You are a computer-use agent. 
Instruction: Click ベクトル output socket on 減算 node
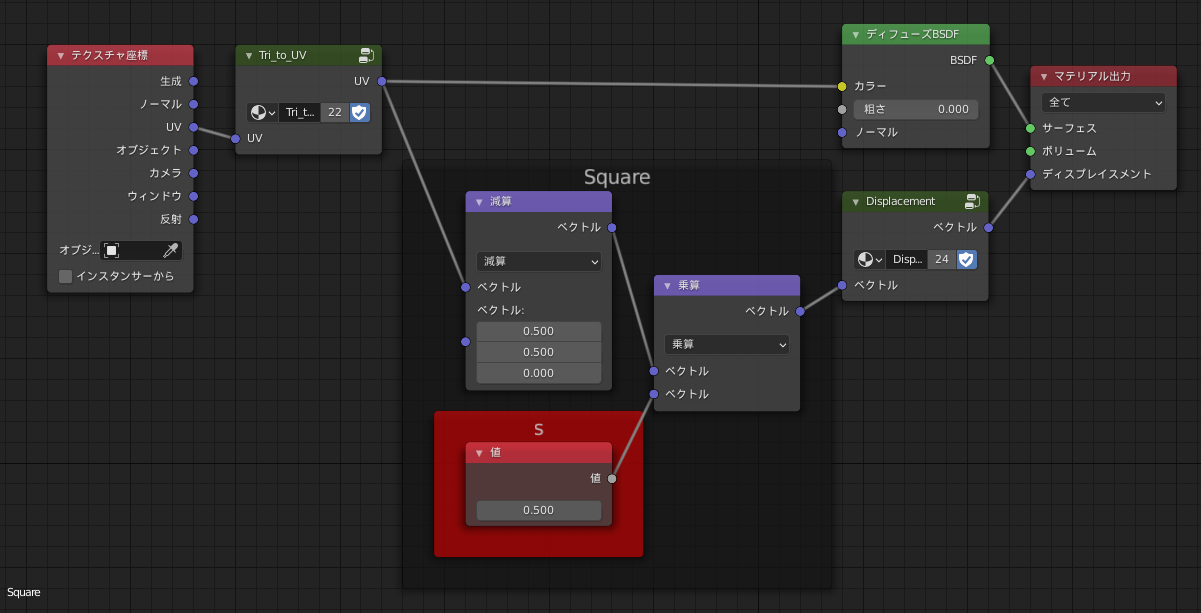(x=612, y=227)
